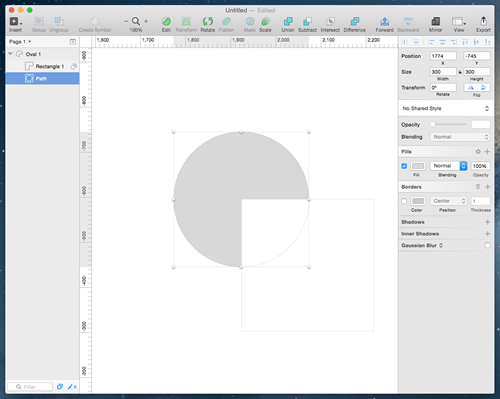The image size is (500, 399).
Task: Click the Height size field
Action: (x=477, y=72)
